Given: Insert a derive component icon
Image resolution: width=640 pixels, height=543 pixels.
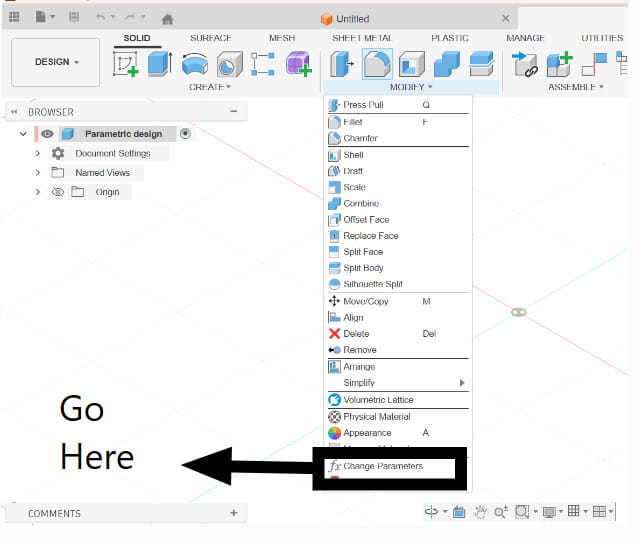Looking at the screenshot, I should point(525,64).
